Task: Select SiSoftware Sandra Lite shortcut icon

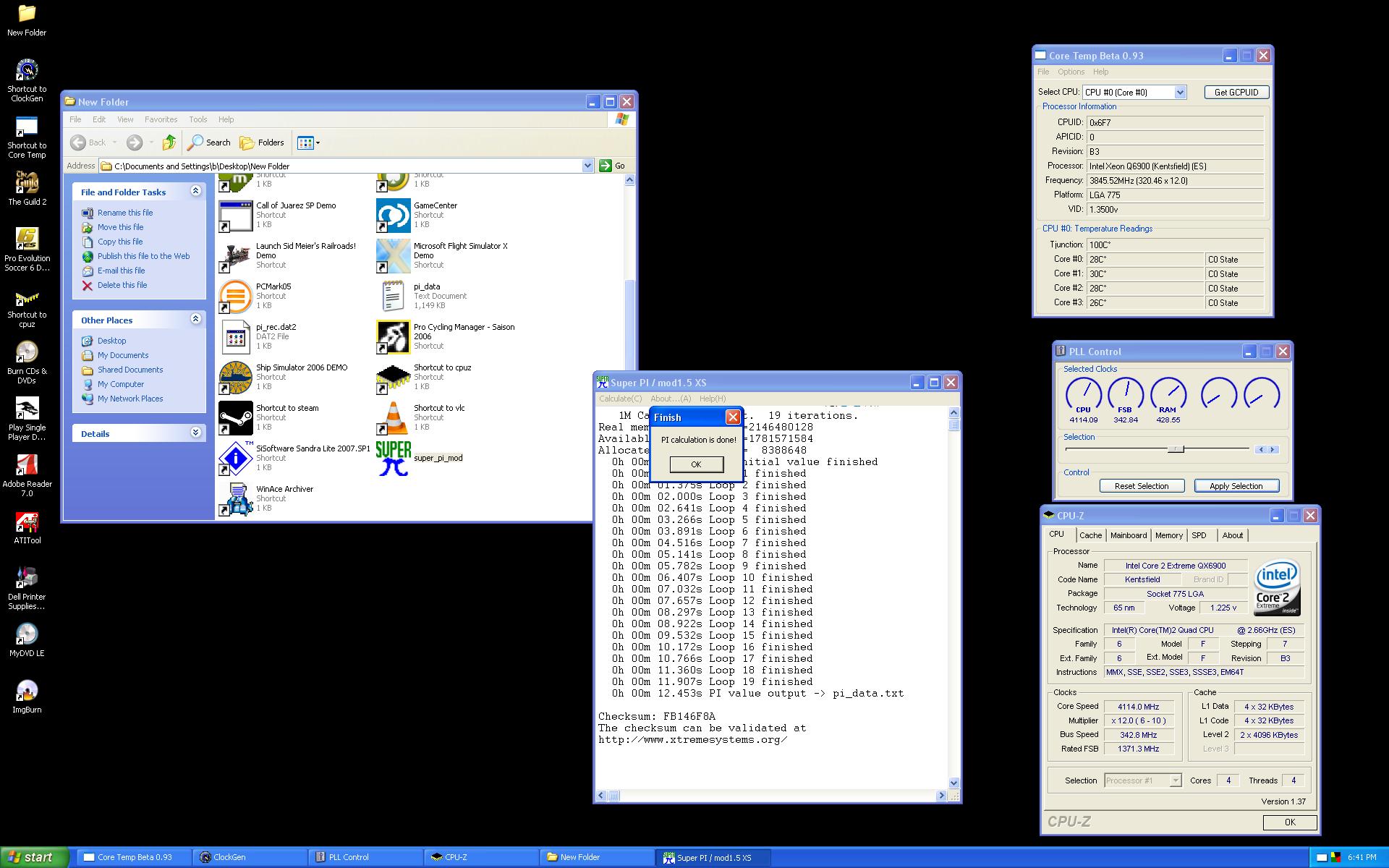Action: point(235,459)
